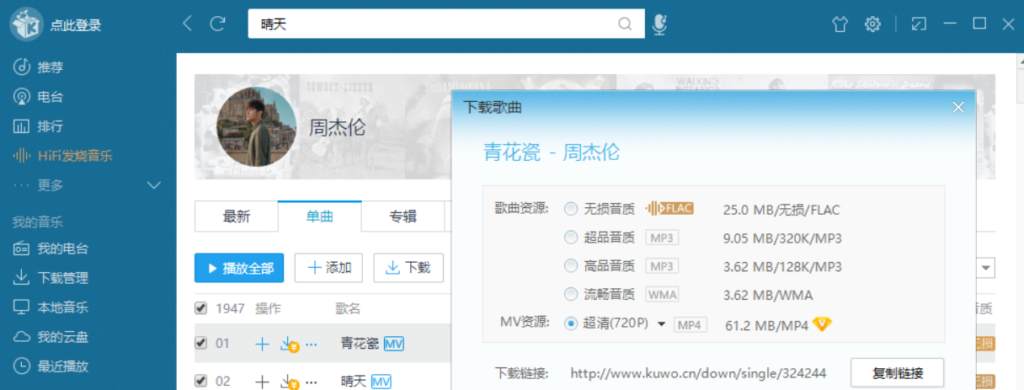
Task: Select the 无损音质 radio button
Action: point(571,209)
